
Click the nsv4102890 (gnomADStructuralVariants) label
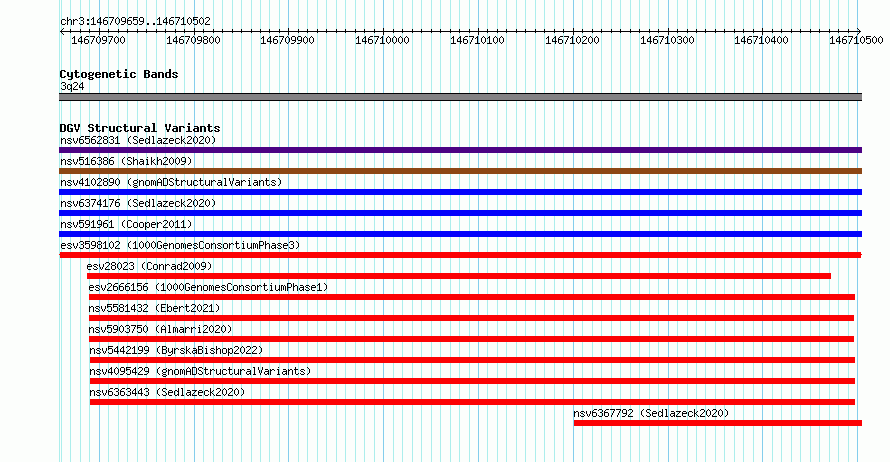[x=171, y=182]
